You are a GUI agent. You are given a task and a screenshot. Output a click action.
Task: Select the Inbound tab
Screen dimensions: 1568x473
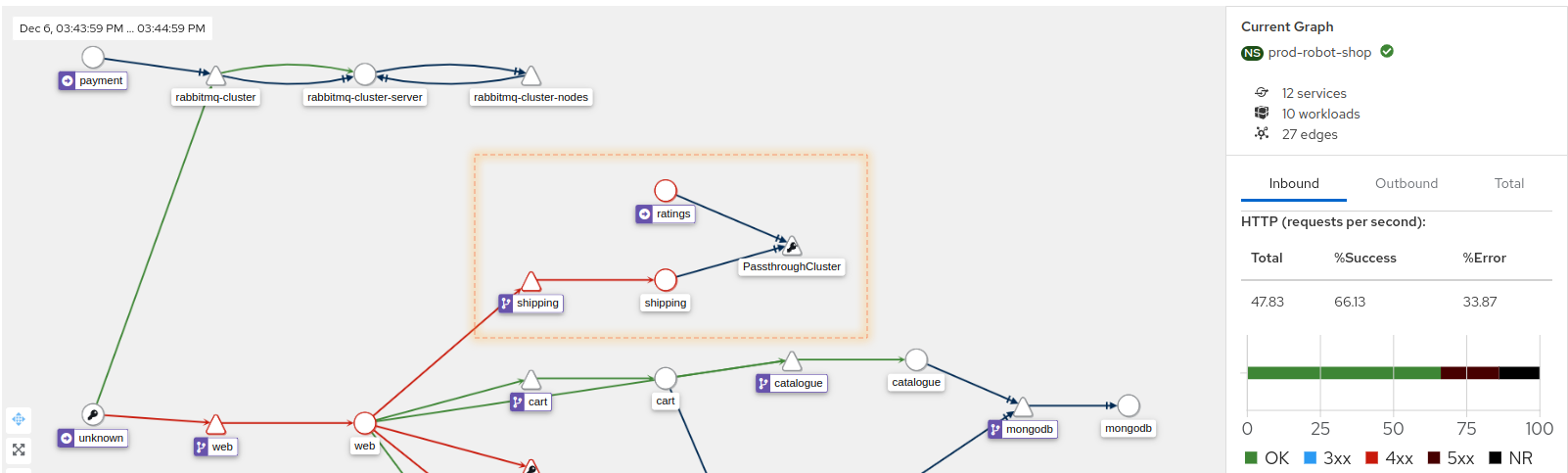click(1294, 183)
